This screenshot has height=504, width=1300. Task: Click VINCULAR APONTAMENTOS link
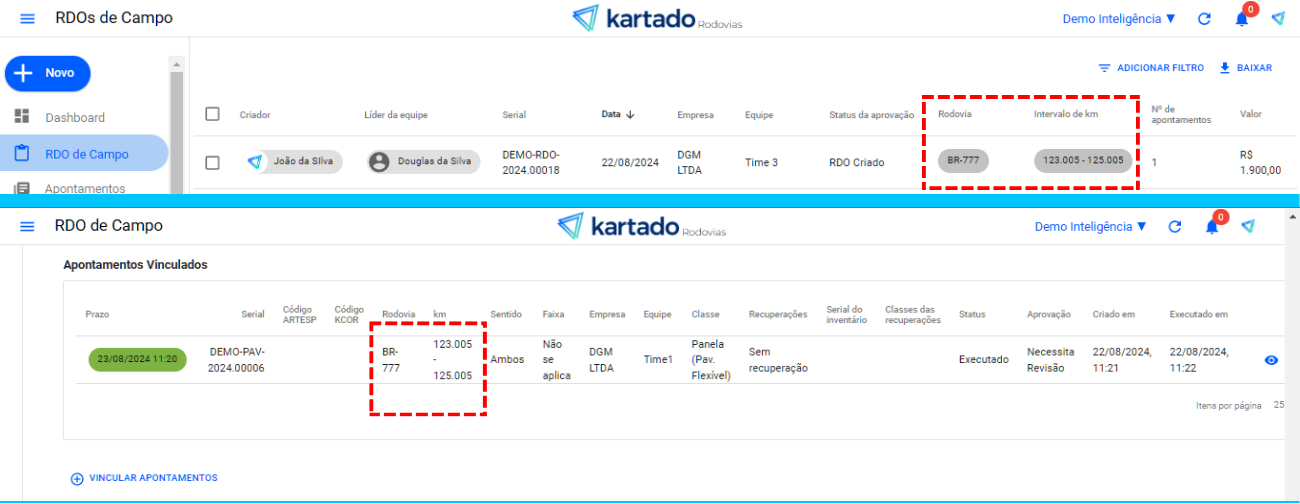tap(144, 478)
